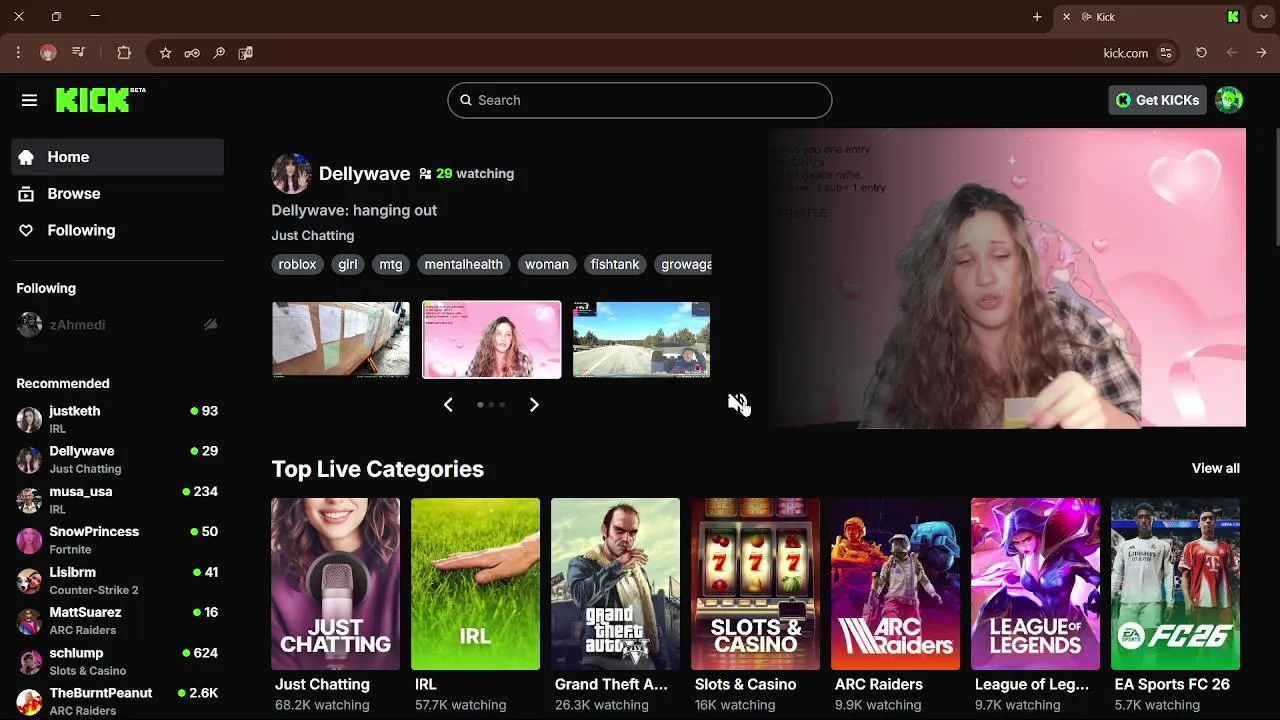View site information icon next to kick.com

tap(1166, 53)
